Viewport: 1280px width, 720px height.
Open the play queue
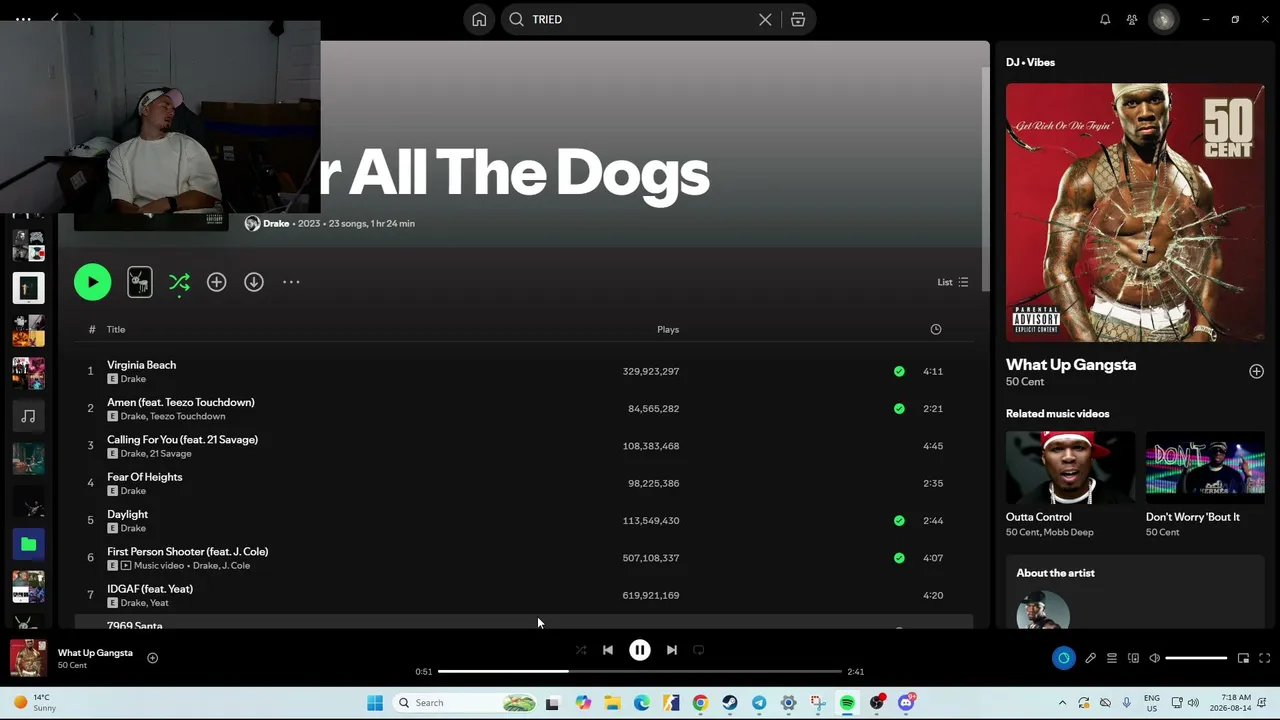(1111, 658)
